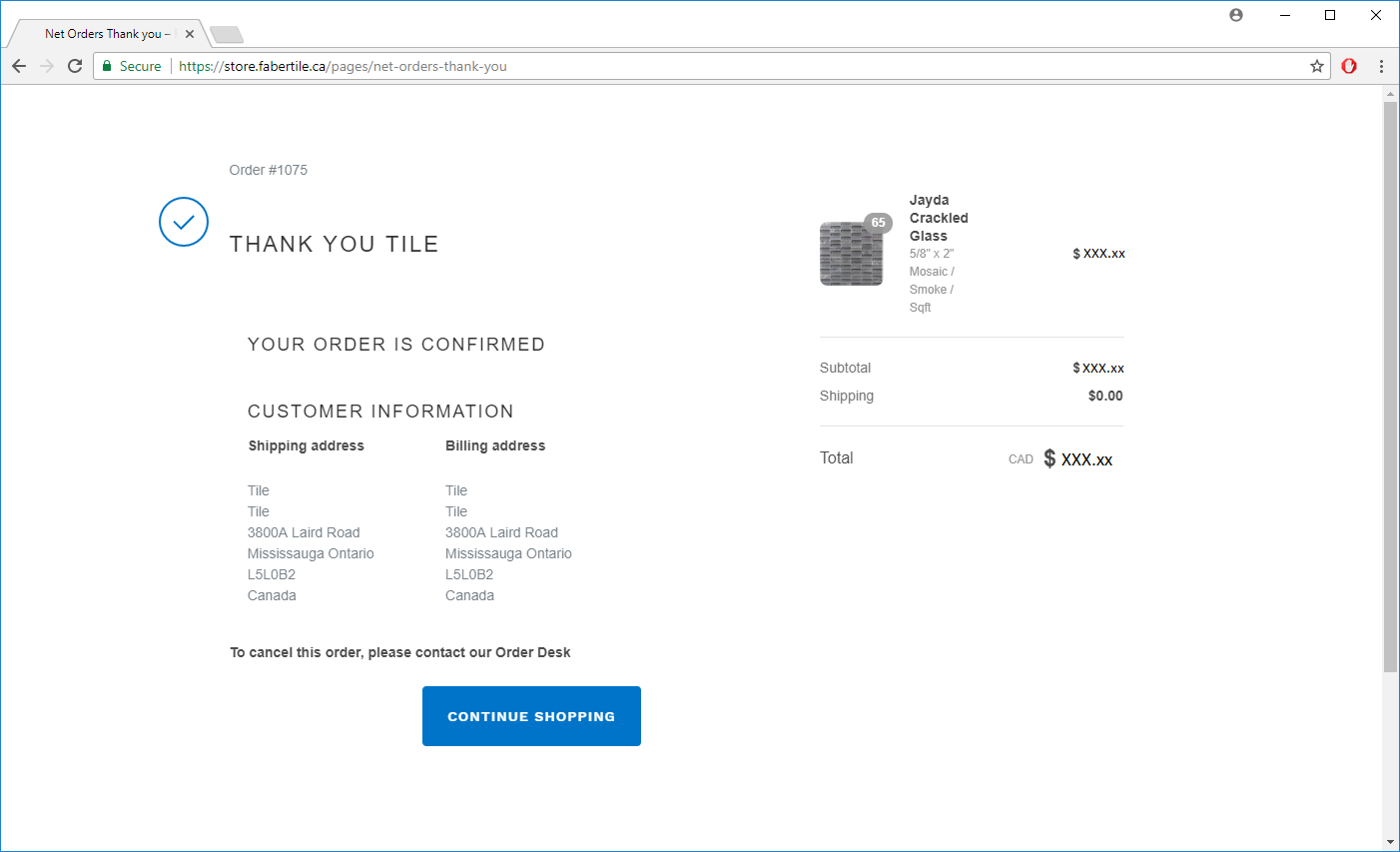Click Mississauga Ontario in Shipping address

pyautogui.click(x=311, y=553)
